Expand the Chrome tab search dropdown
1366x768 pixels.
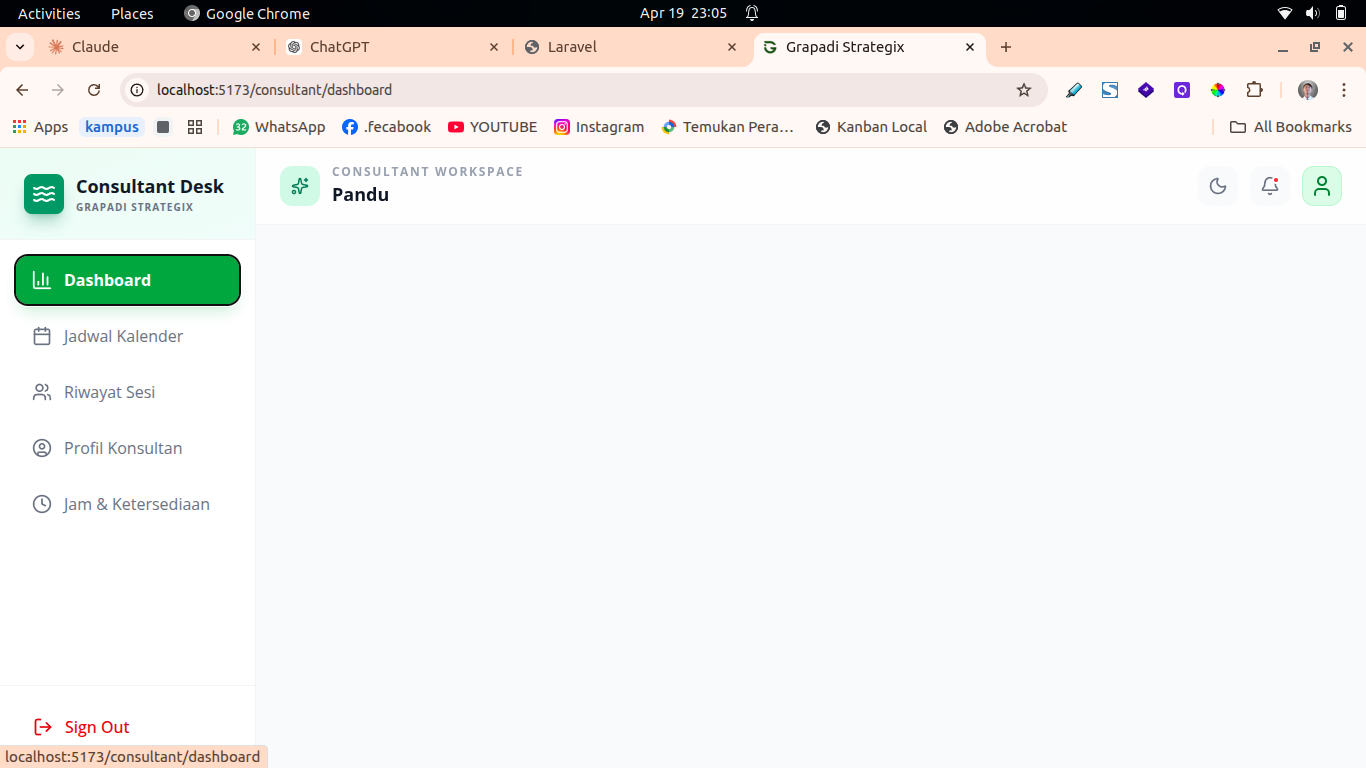20,47
